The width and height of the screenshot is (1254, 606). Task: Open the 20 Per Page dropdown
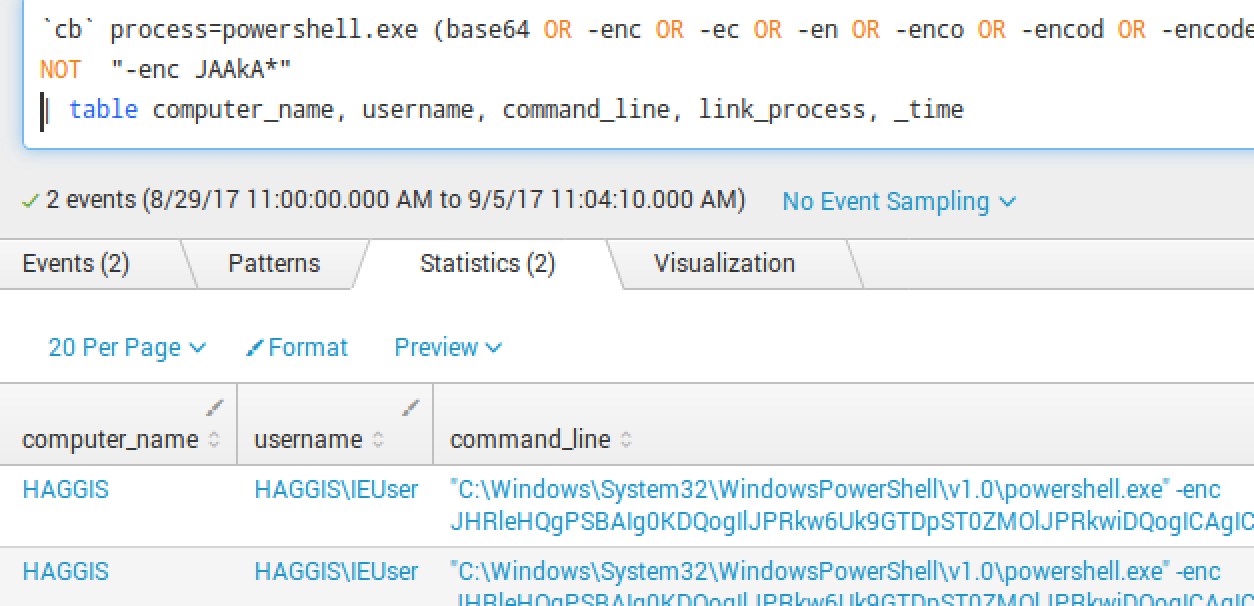[126, 348]
